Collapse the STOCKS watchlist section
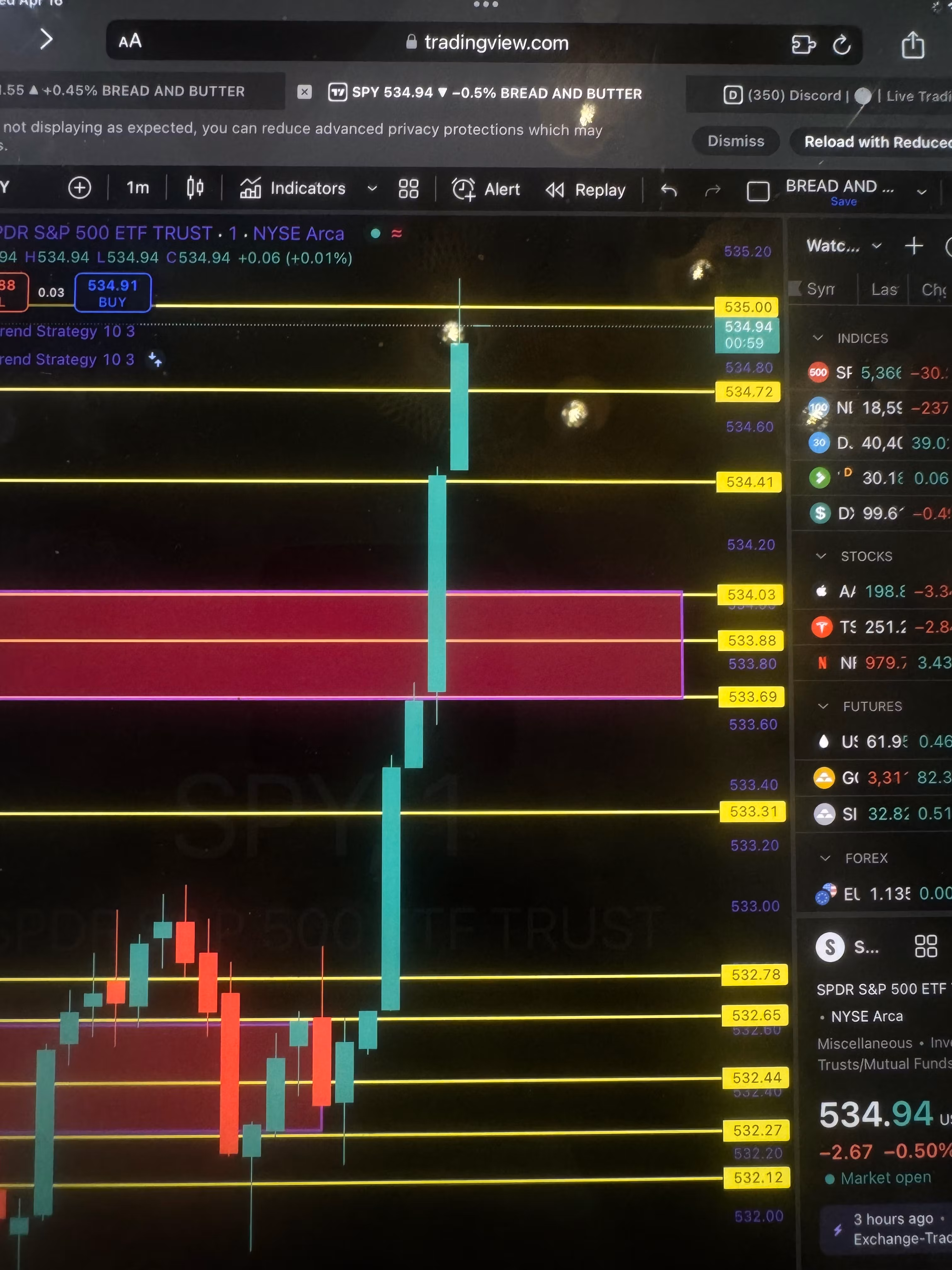This screenshot has height=1270, width=952. 821,556
